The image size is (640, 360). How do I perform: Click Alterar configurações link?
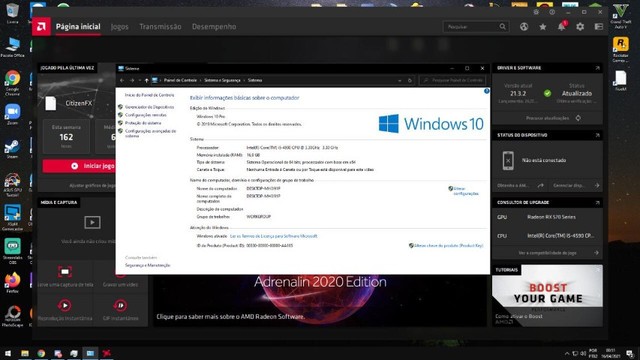click(x=466, y=191)
